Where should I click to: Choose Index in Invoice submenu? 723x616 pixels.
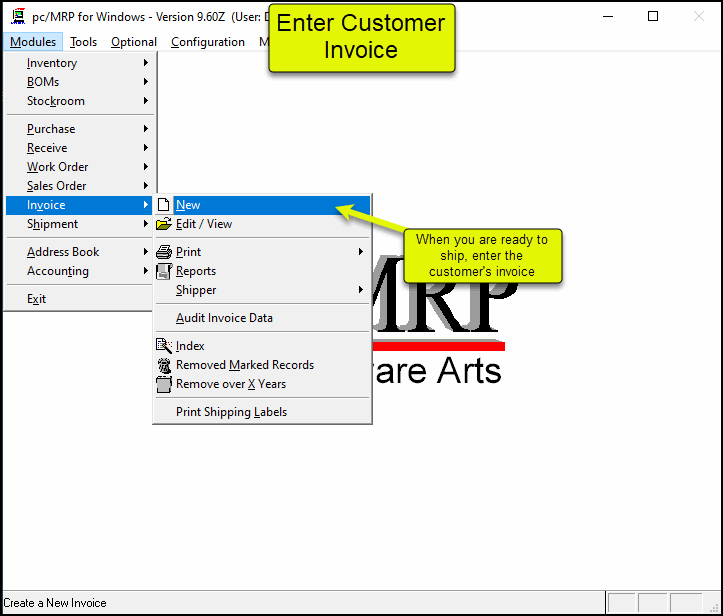click(x=262, y=346)
